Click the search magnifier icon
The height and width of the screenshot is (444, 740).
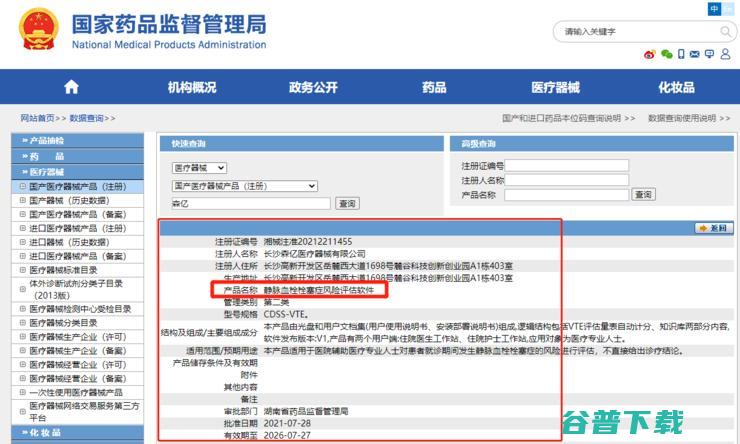click(x=725, y=32)
